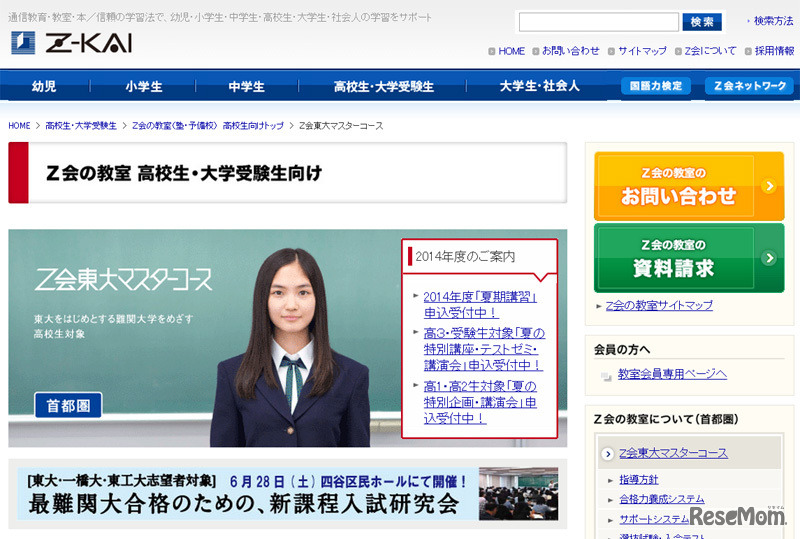Click the 国語力検定 button in navigation bar
The height and width of the screenshot is (539, 800).
[x=655, y=86]
